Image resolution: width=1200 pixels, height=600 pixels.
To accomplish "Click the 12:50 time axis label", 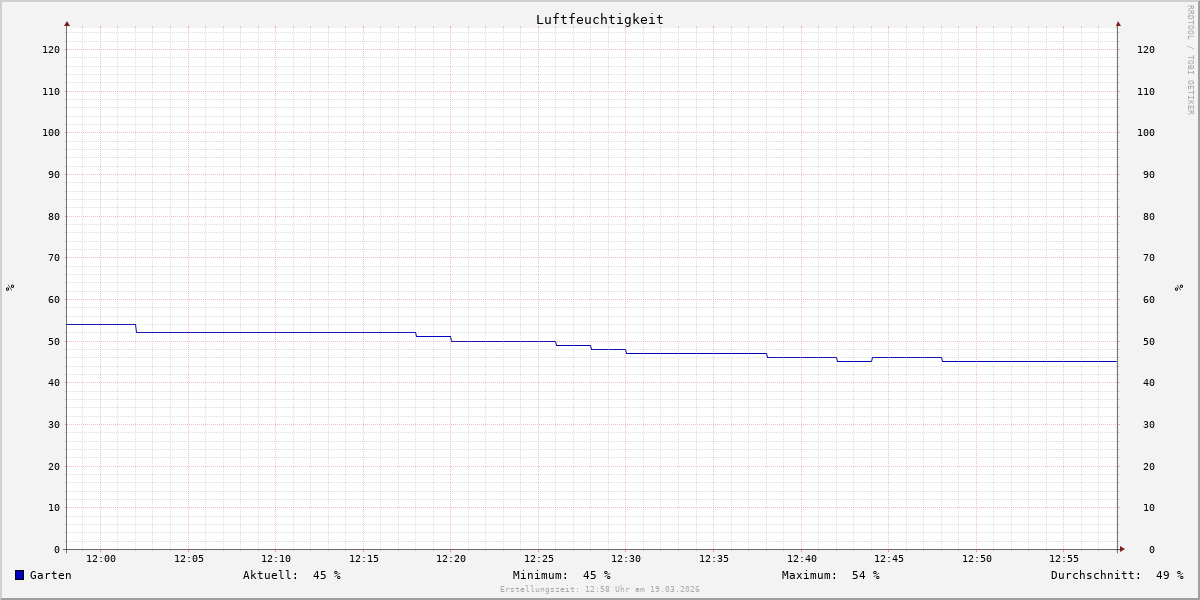I will point(977,559).
